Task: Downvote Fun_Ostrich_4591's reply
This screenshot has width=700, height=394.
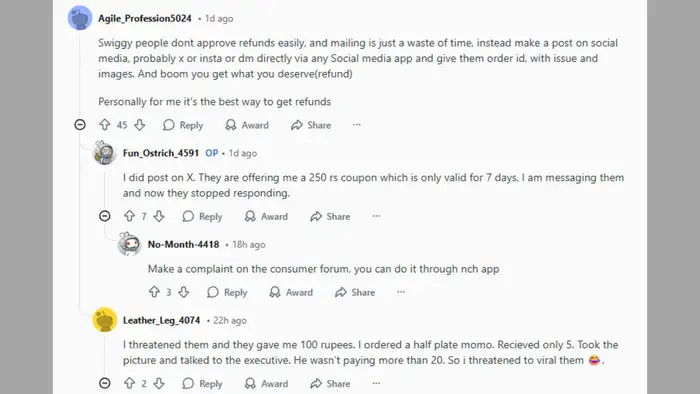Action: click(x=159, y=216)
